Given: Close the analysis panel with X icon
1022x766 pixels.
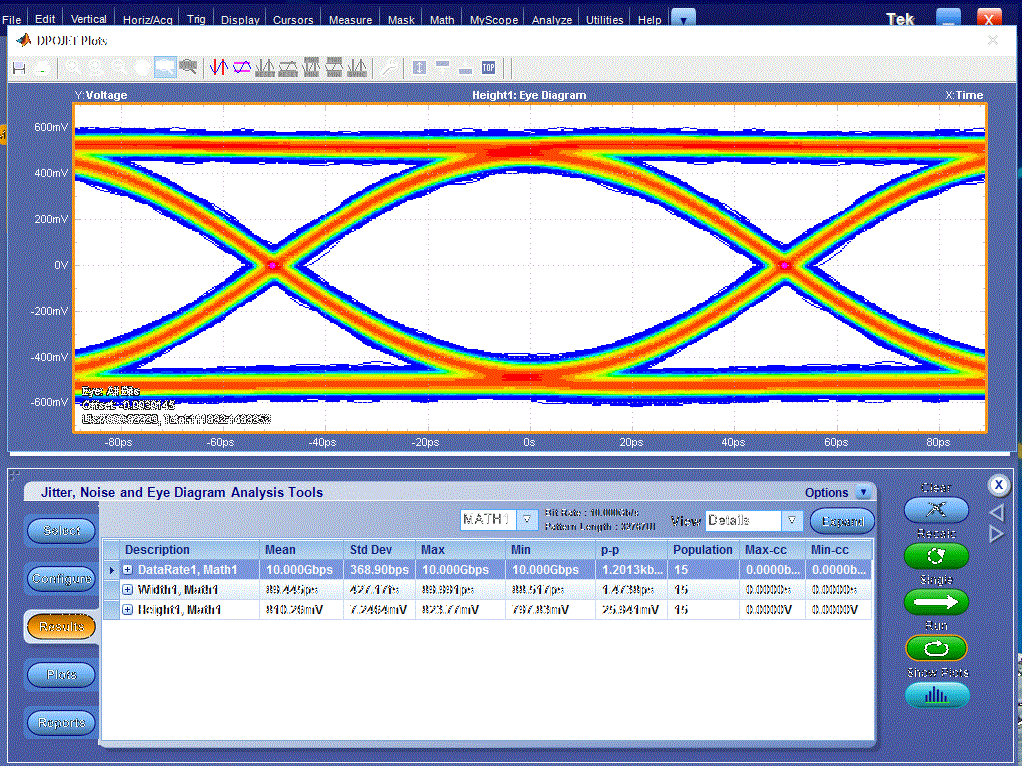Looking at the screenshot, I should click(999, 485).
